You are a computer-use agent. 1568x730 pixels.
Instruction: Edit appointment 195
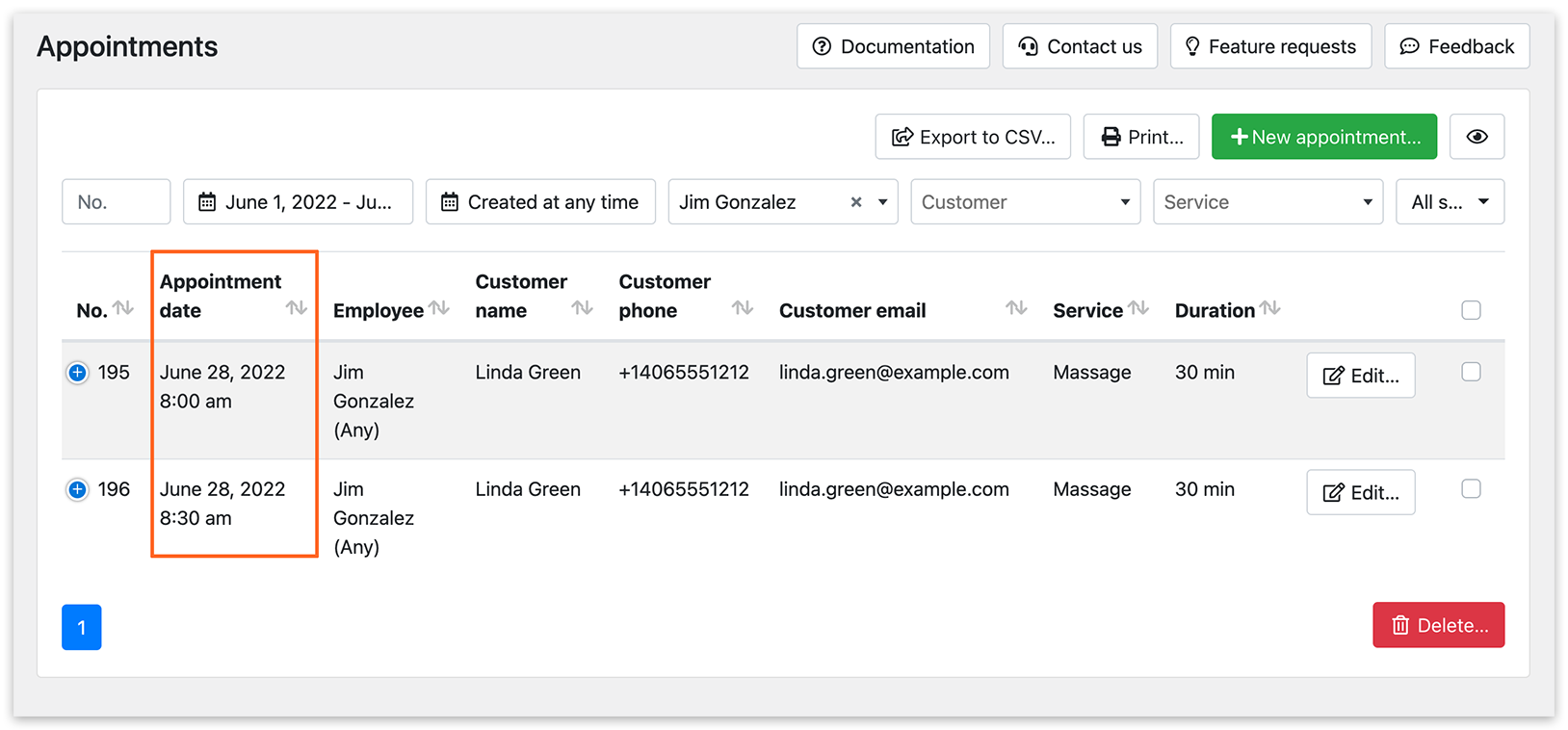(x=1360, y=376)
